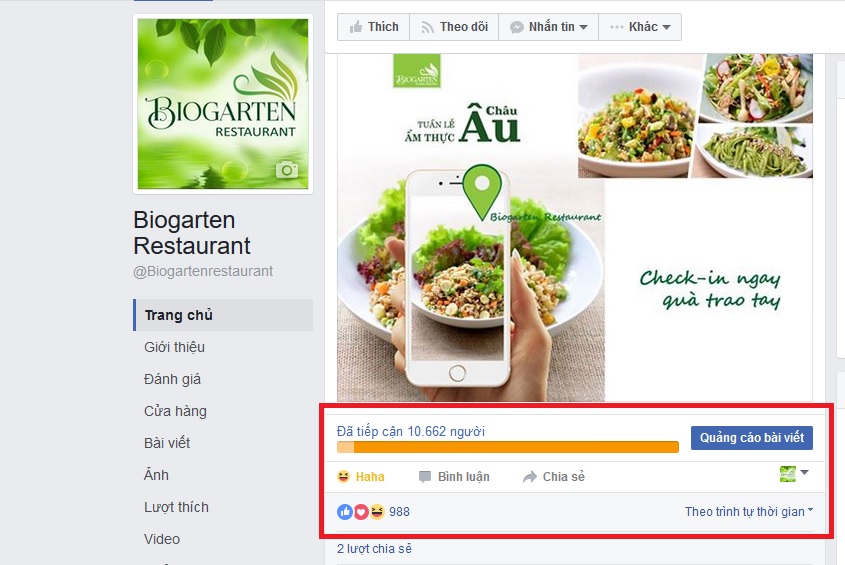The image size is (845, 565).
Task: Click the Chia sẻ share arrow icon
Action: click(x=530, y=477)
